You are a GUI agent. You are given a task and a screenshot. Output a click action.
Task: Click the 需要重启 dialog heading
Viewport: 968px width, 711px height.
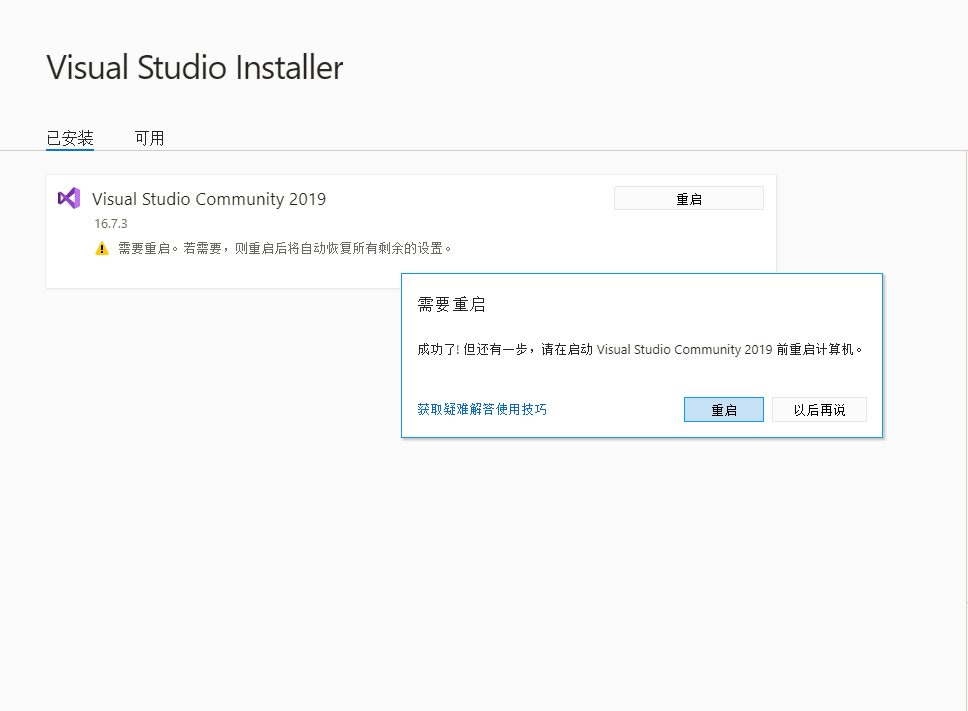pos(451,305)
